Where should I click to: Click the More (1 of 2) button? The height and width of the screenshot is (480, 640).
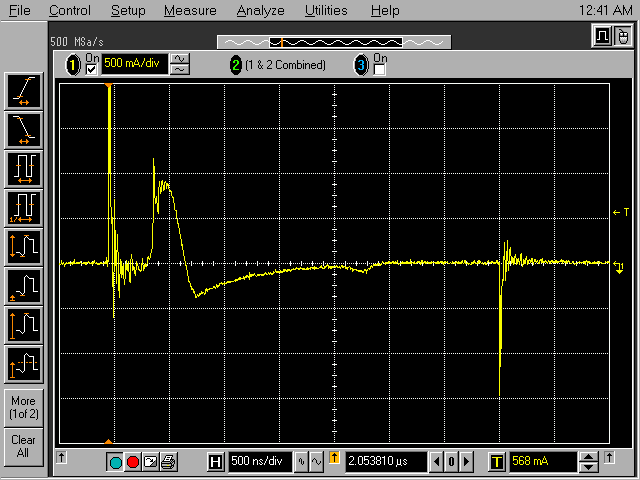pyautogui.click(x=24, y=407)
